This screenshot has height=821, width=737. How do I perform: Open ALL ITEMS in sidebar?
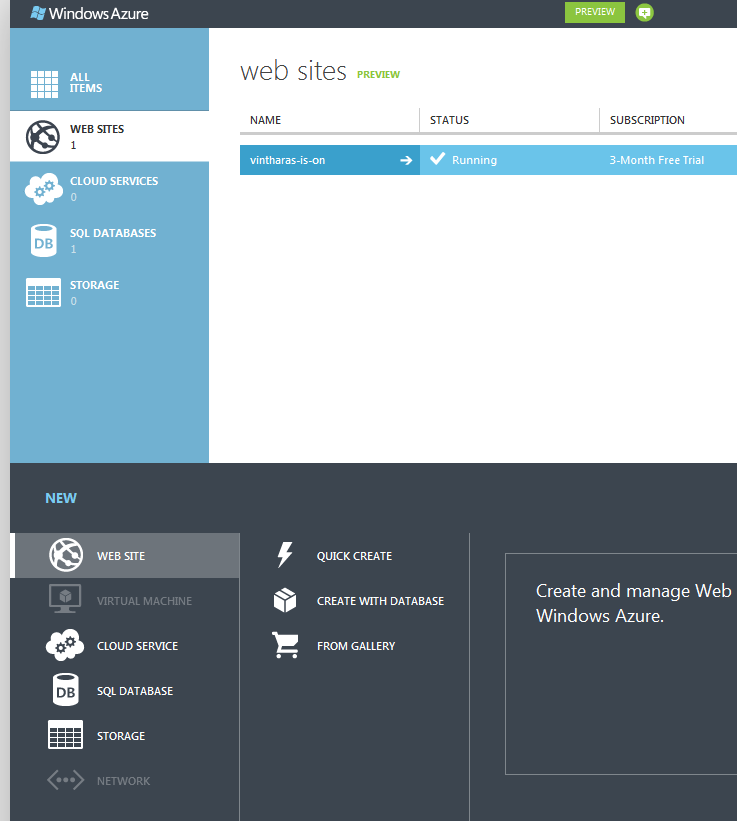point(86,83)
